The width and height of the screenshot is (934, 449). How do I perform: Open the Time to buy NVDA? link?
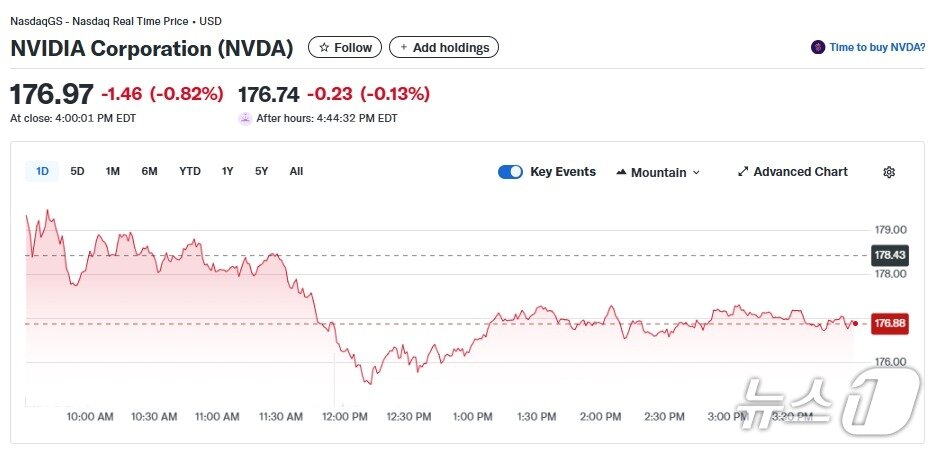[877, 47]
